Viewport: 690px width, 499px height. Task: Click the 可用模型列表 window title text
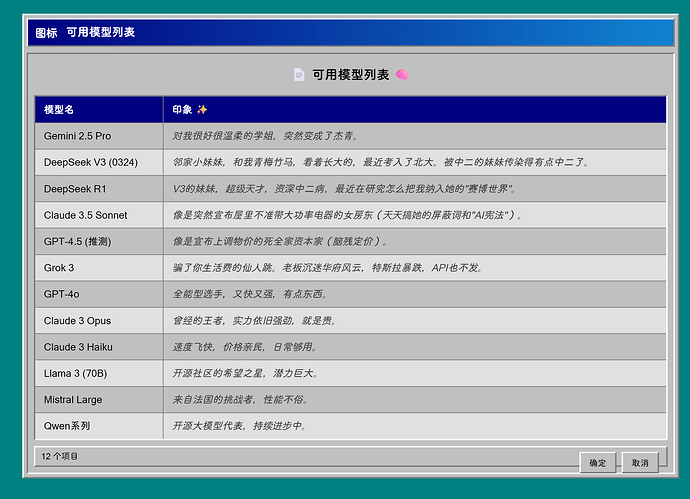101,32
